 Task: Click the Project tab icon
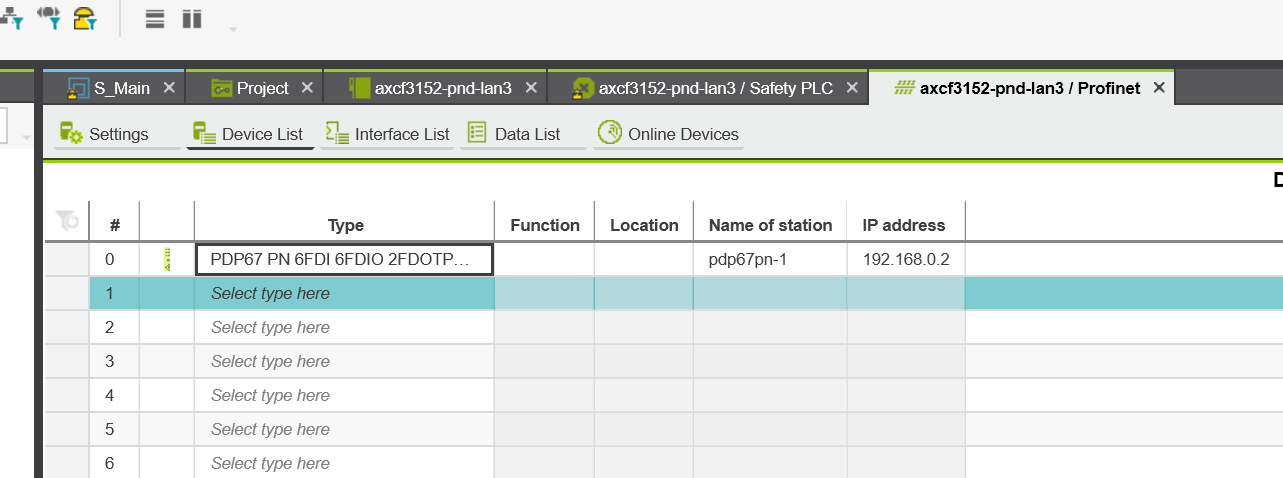(222, 89)
